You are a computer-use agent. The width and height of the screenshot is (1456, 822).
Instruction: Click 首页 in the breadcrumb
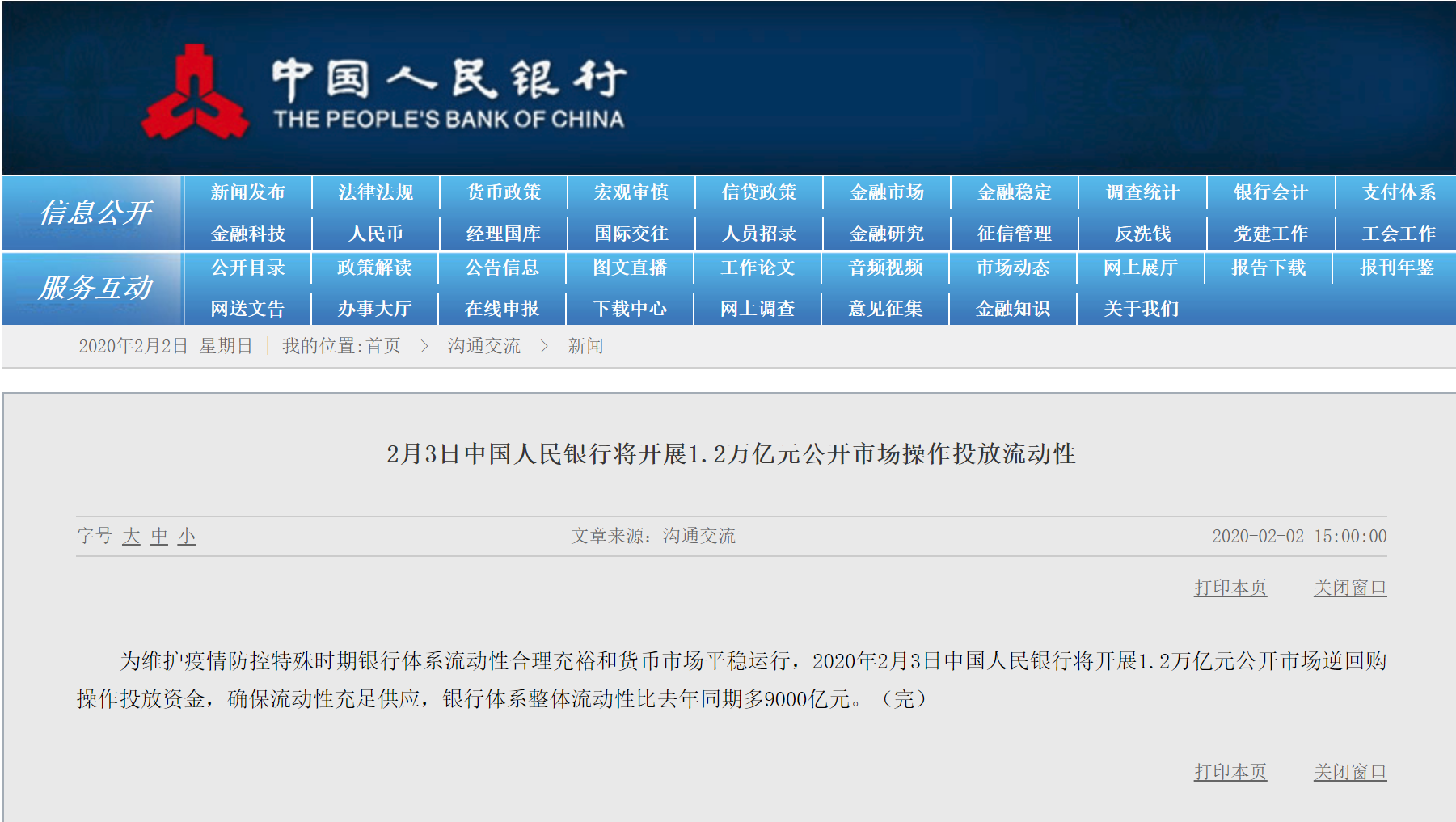click(383, 346)
